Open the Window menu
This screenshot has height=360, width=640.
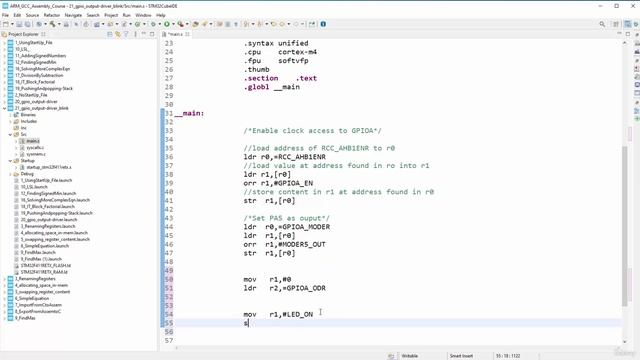click(143, 15)
